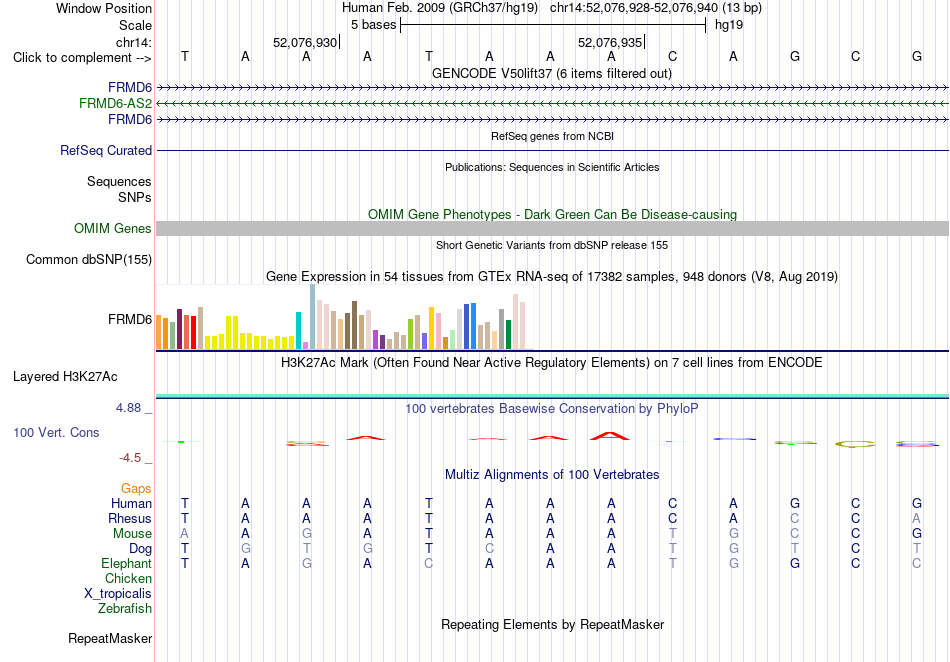Click 'Multiz Alignments of 100 Vertebrates' title
Image resolution: width=950 pixels, height=662 pixels.
pyautogui.click(x=552, y=475)
